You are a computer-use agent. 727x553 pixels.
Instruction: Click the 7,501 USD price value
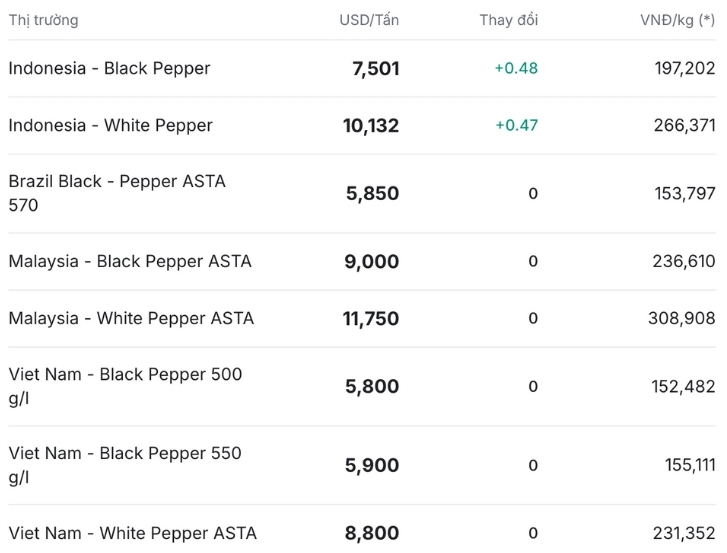click(376, 69)
